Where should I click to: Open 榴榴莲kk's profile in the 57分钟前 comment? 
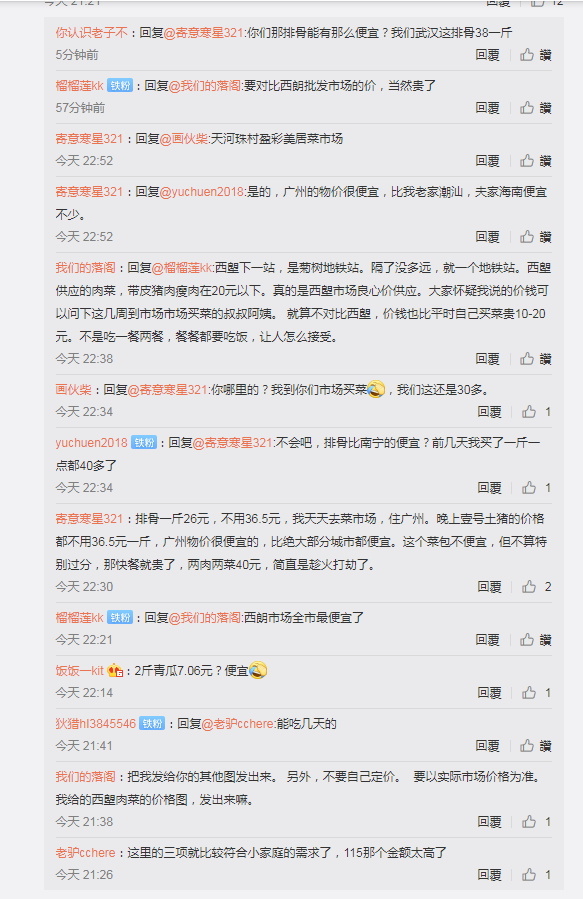[79, 85]
